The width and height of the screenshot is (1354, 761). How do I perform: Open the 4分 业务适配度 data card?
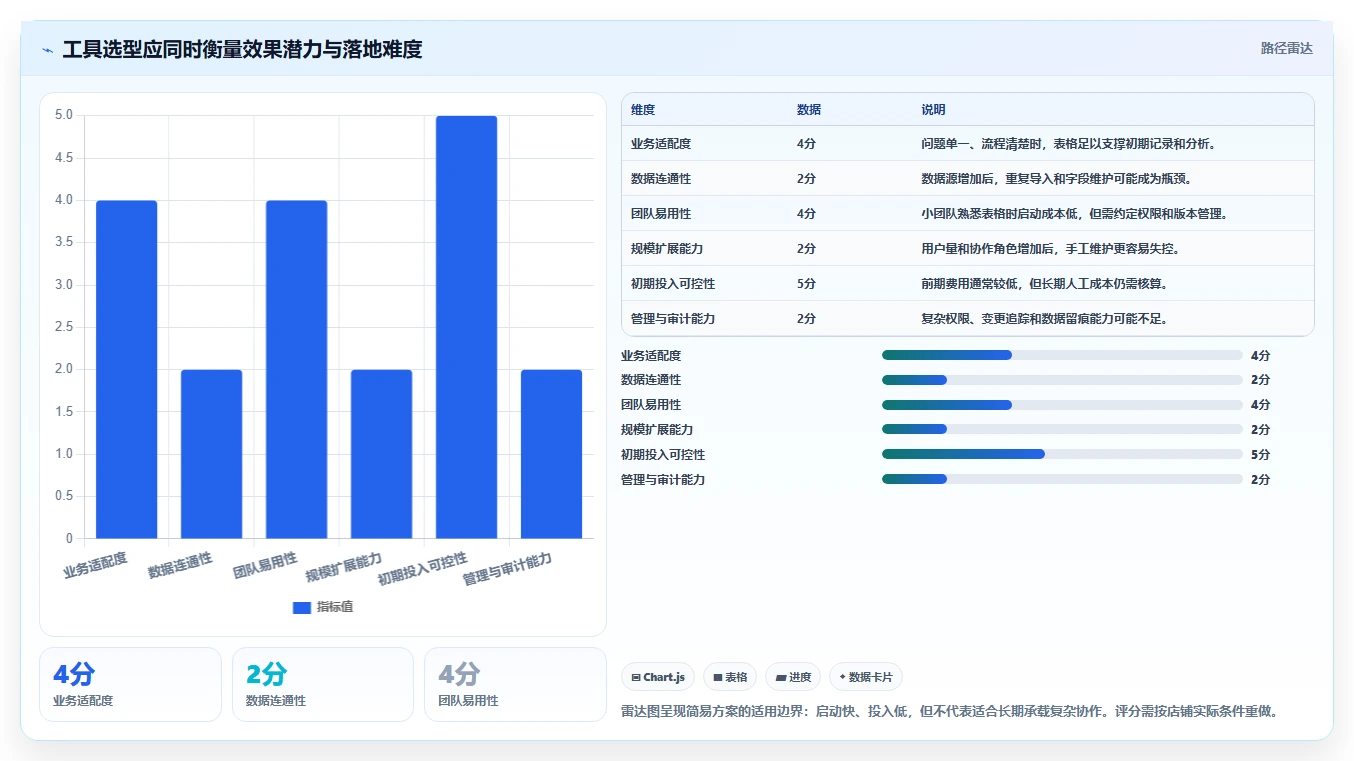(130, 684)
